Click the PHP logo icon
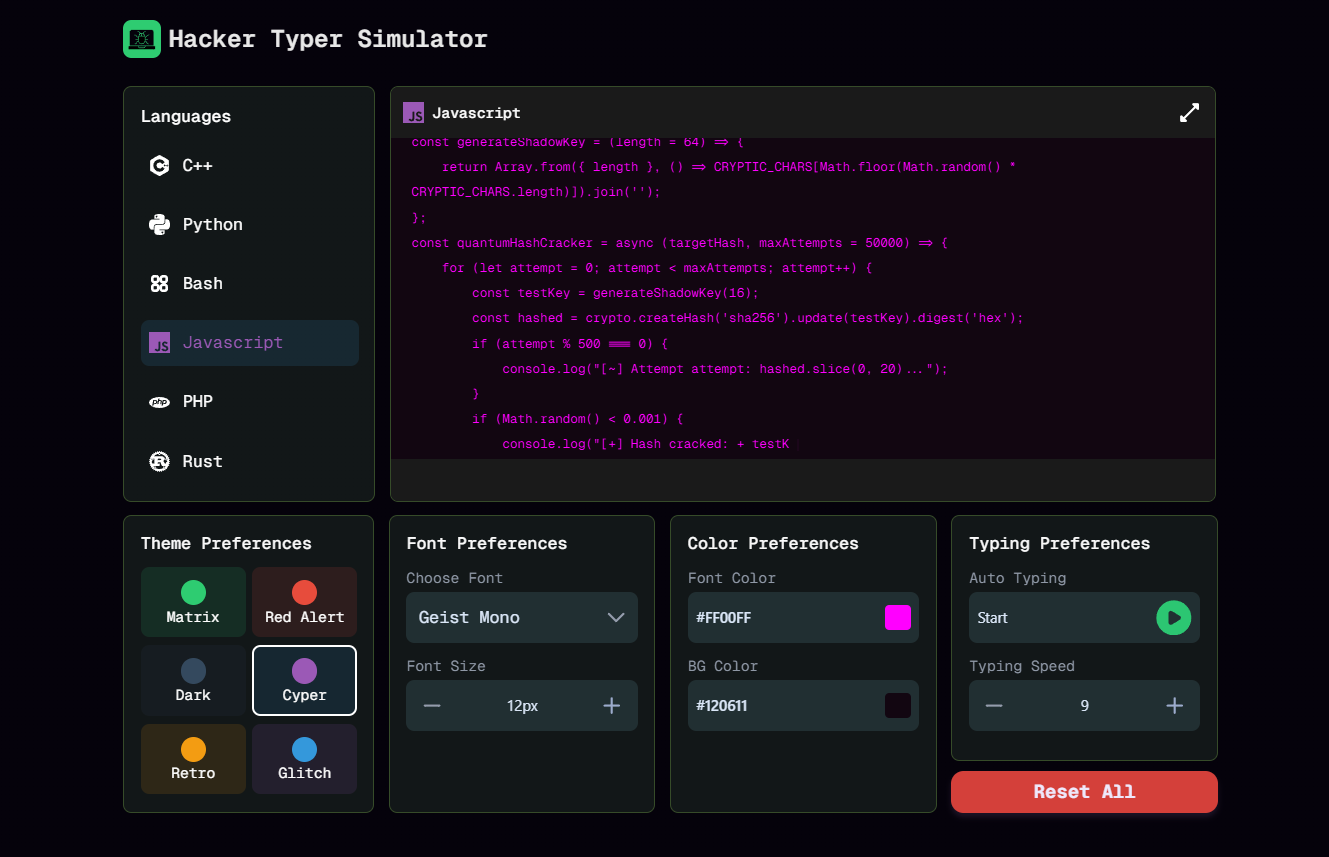1329x857 pixels. (159, 402)
